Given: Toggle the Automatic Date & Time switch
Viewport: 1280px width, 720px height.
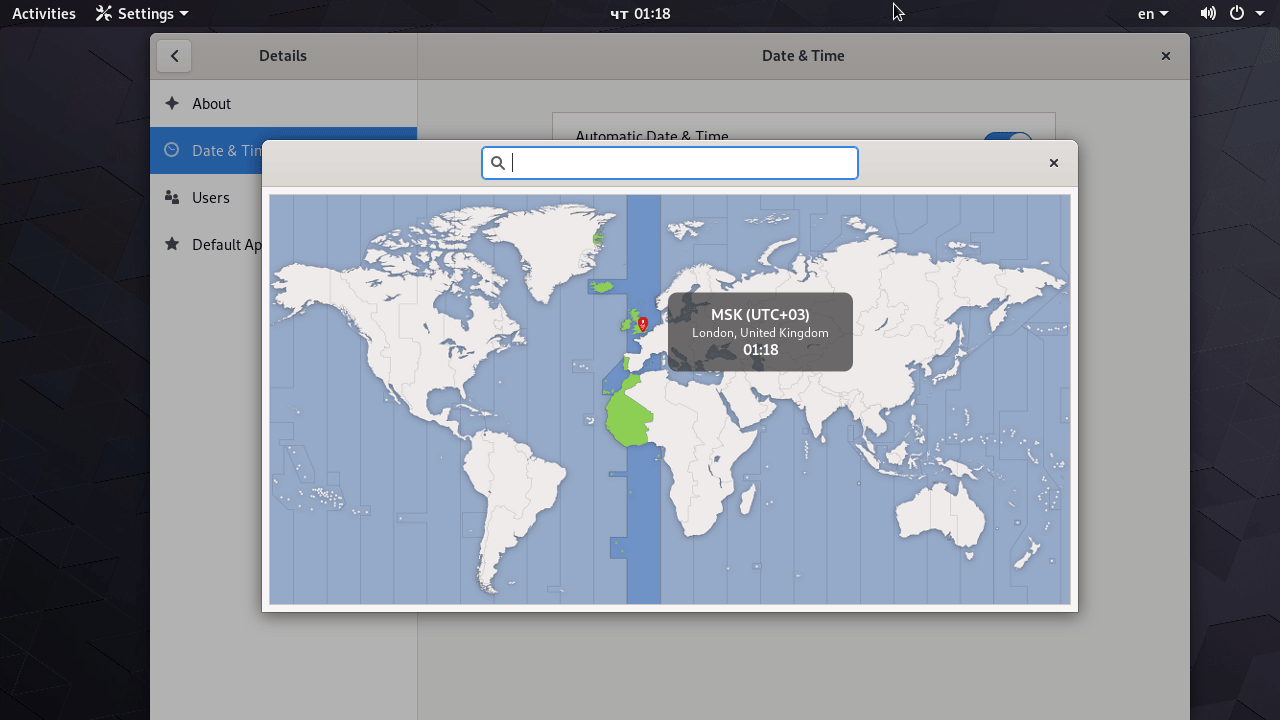Looking at the screenshot, I should (1007, 141).
